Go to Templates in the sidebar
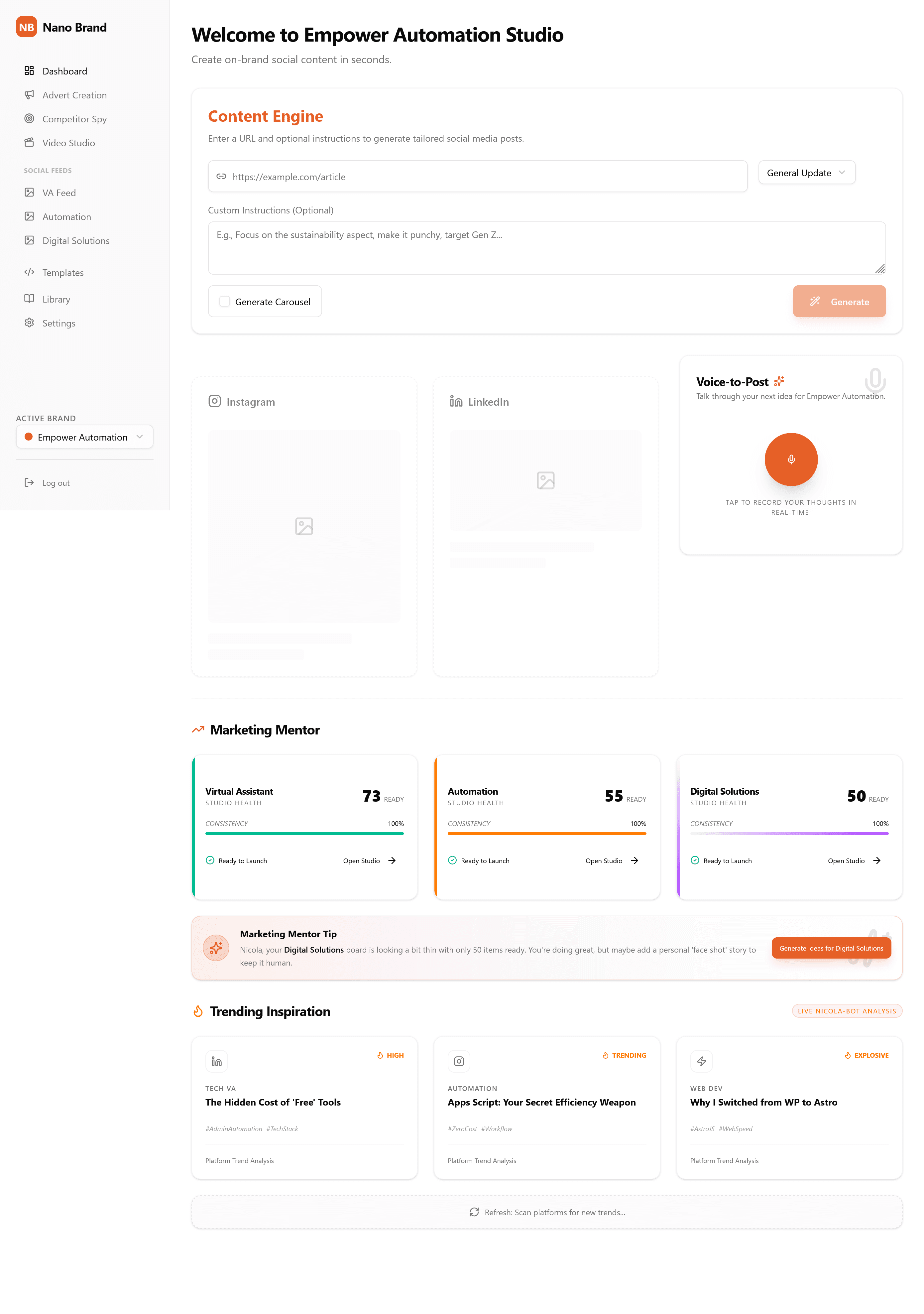 point(63,273)
